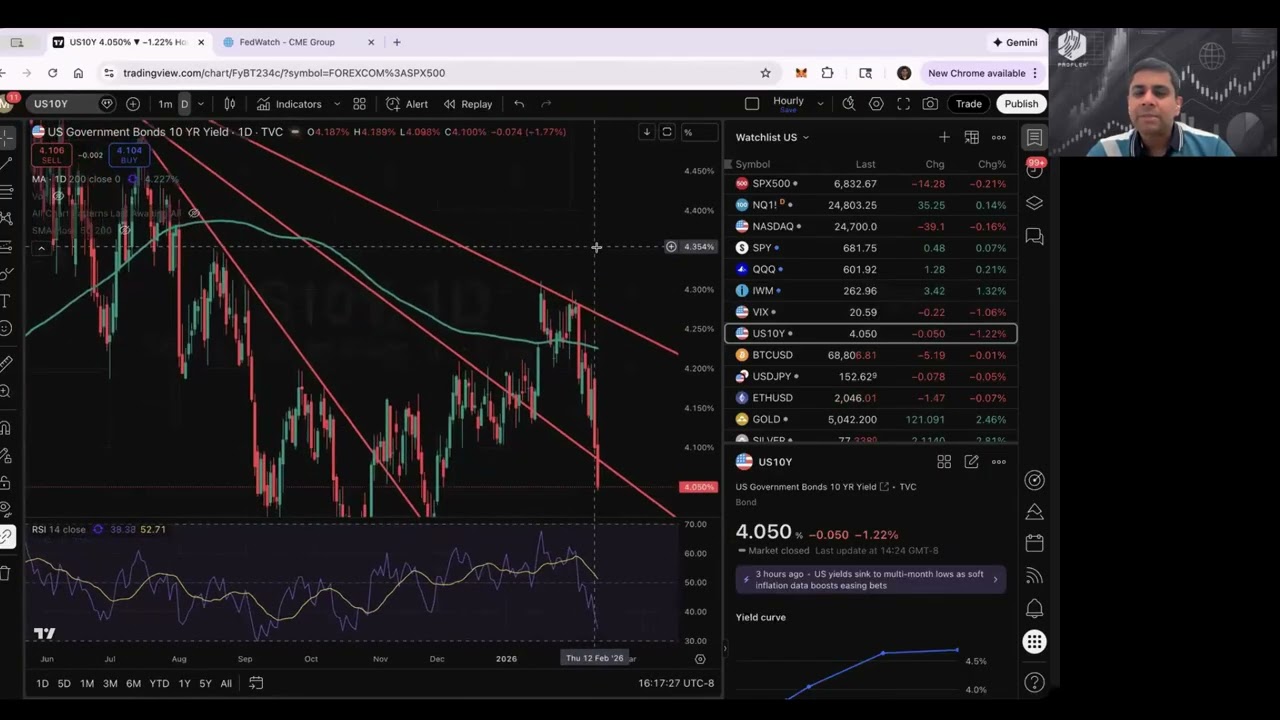Open watchlist more options menu
Image resolution: width=1280 pixels, height=720 pixels.
click(999, 137)
